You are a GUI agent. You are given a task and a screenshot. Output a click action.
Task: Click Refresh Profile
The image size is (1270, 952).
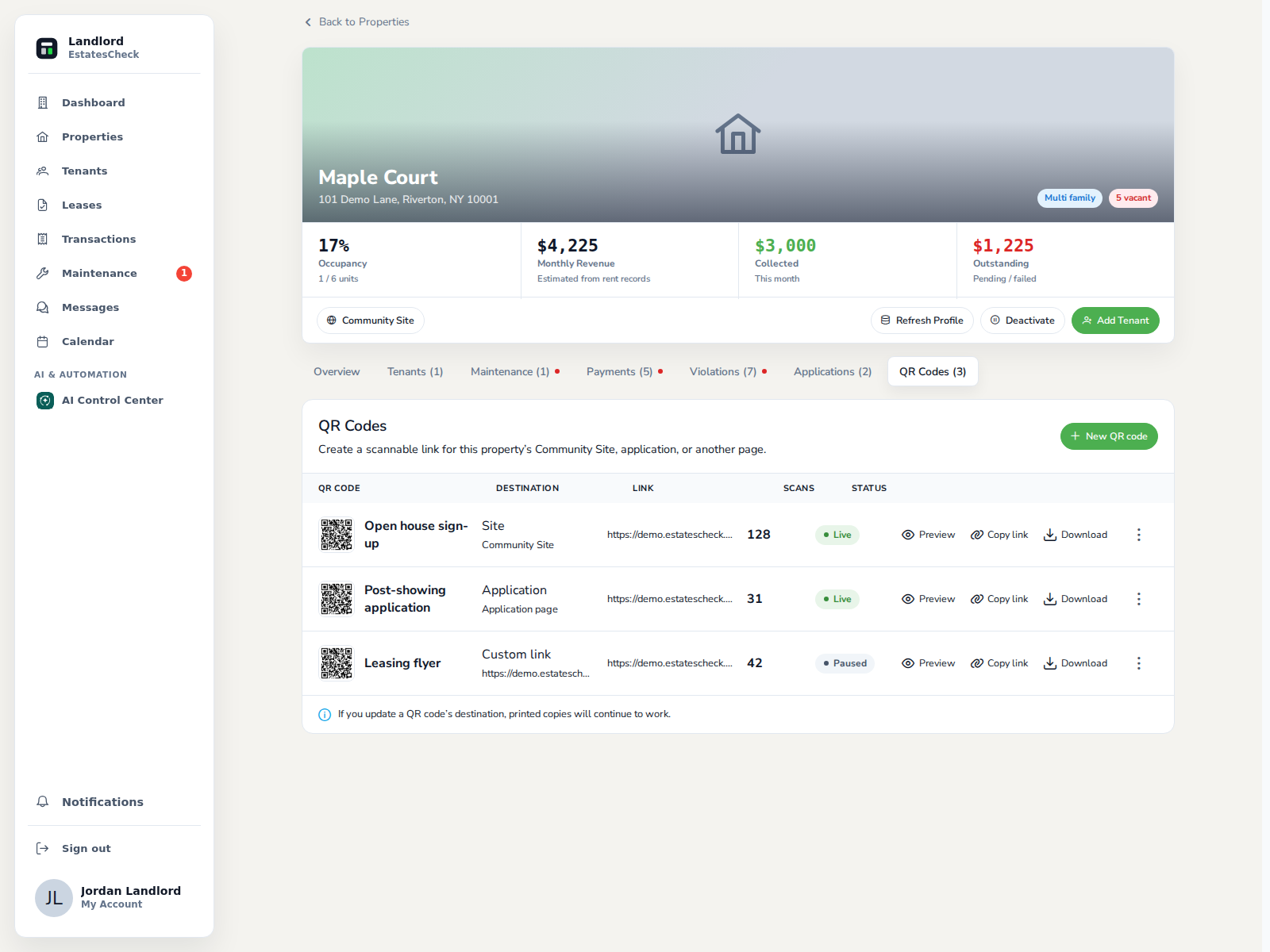tap(922, 321)
